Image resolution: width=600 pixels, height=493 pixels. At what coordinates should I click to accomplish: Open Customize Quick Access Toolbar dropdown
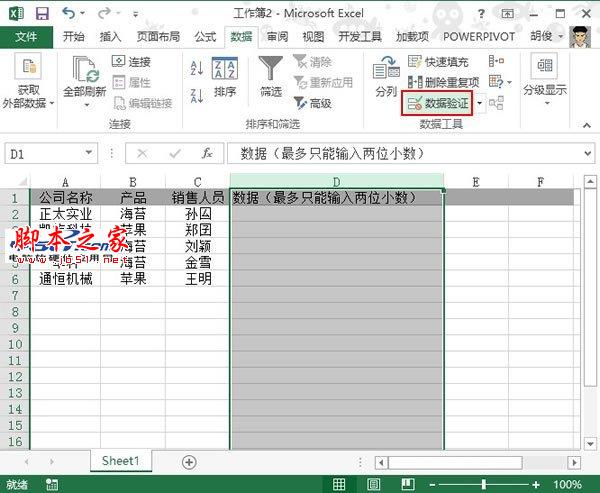coord(135,15)
